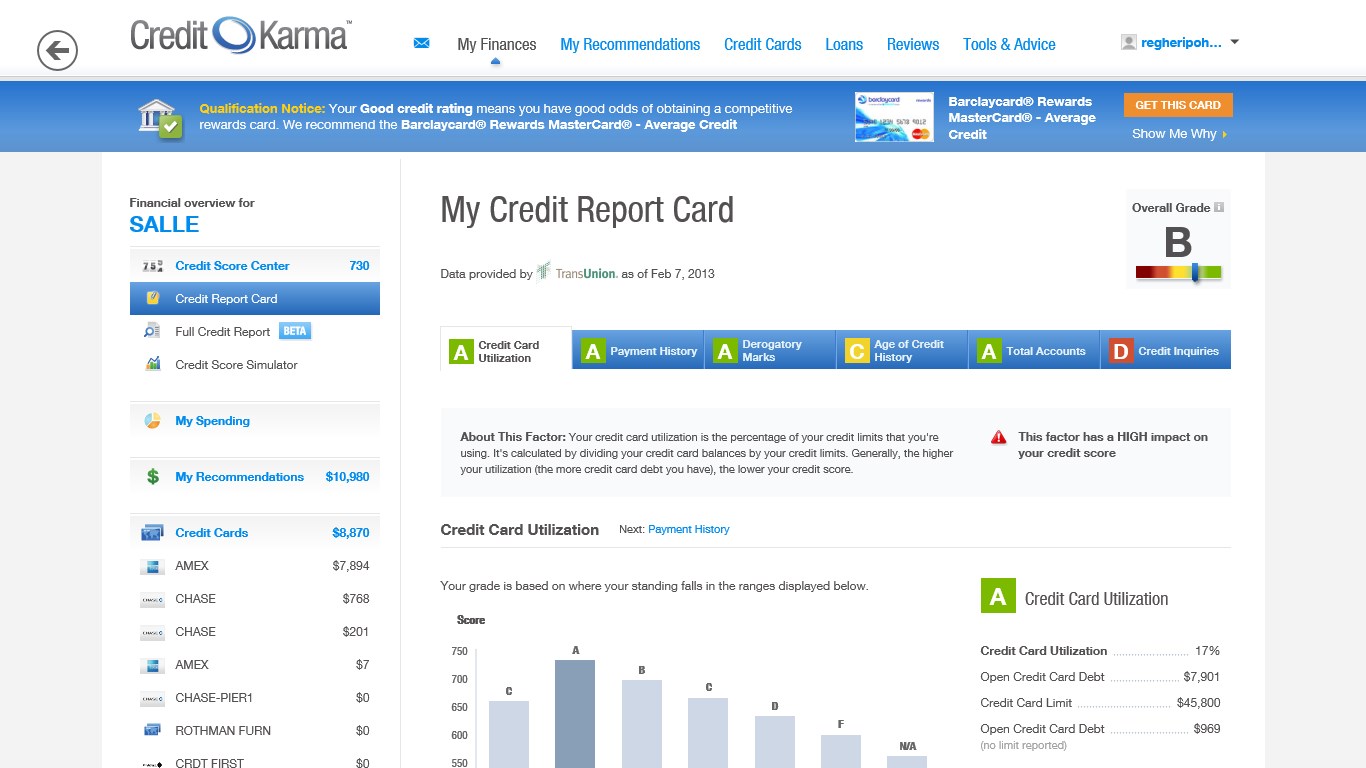Expand Show Me Why arrow
This screenshot has height=768, width=1366.
click(x=1224, y=134)
